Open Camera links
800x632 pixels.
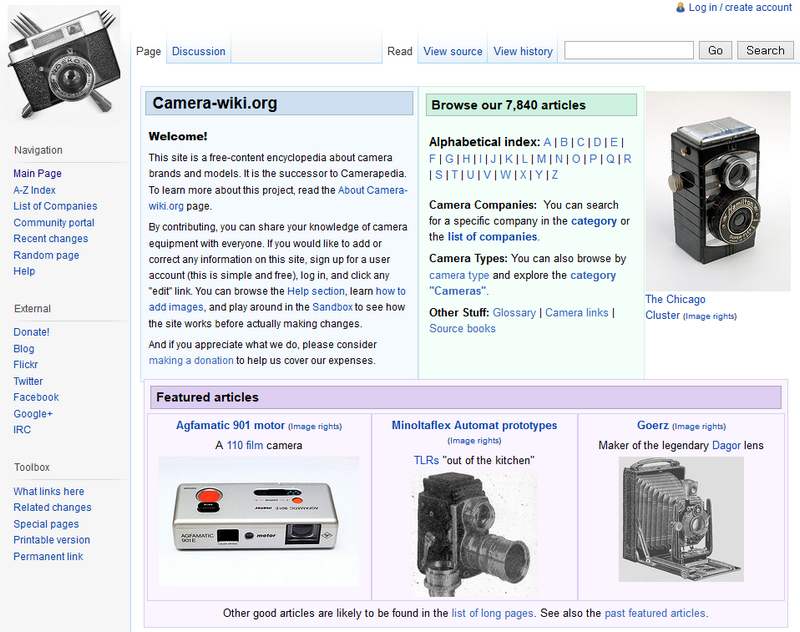[577, 313]
